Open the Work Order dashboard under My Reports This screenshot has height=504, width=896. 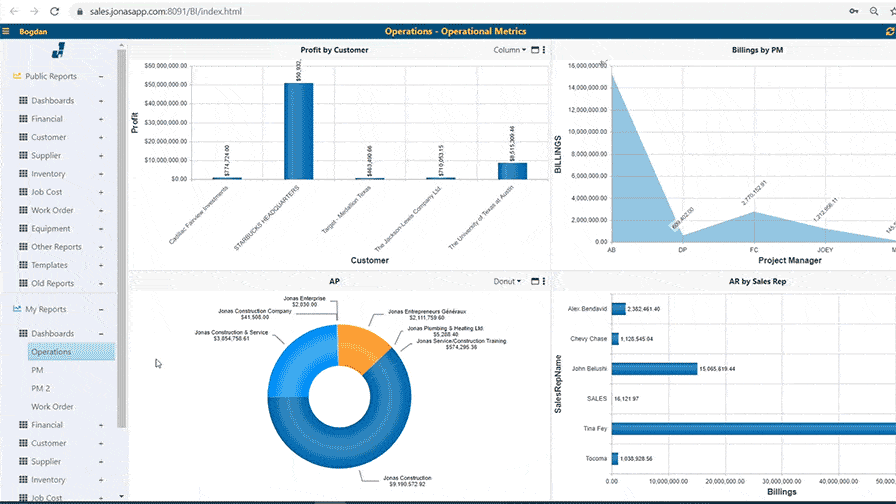tap(52, 407)
